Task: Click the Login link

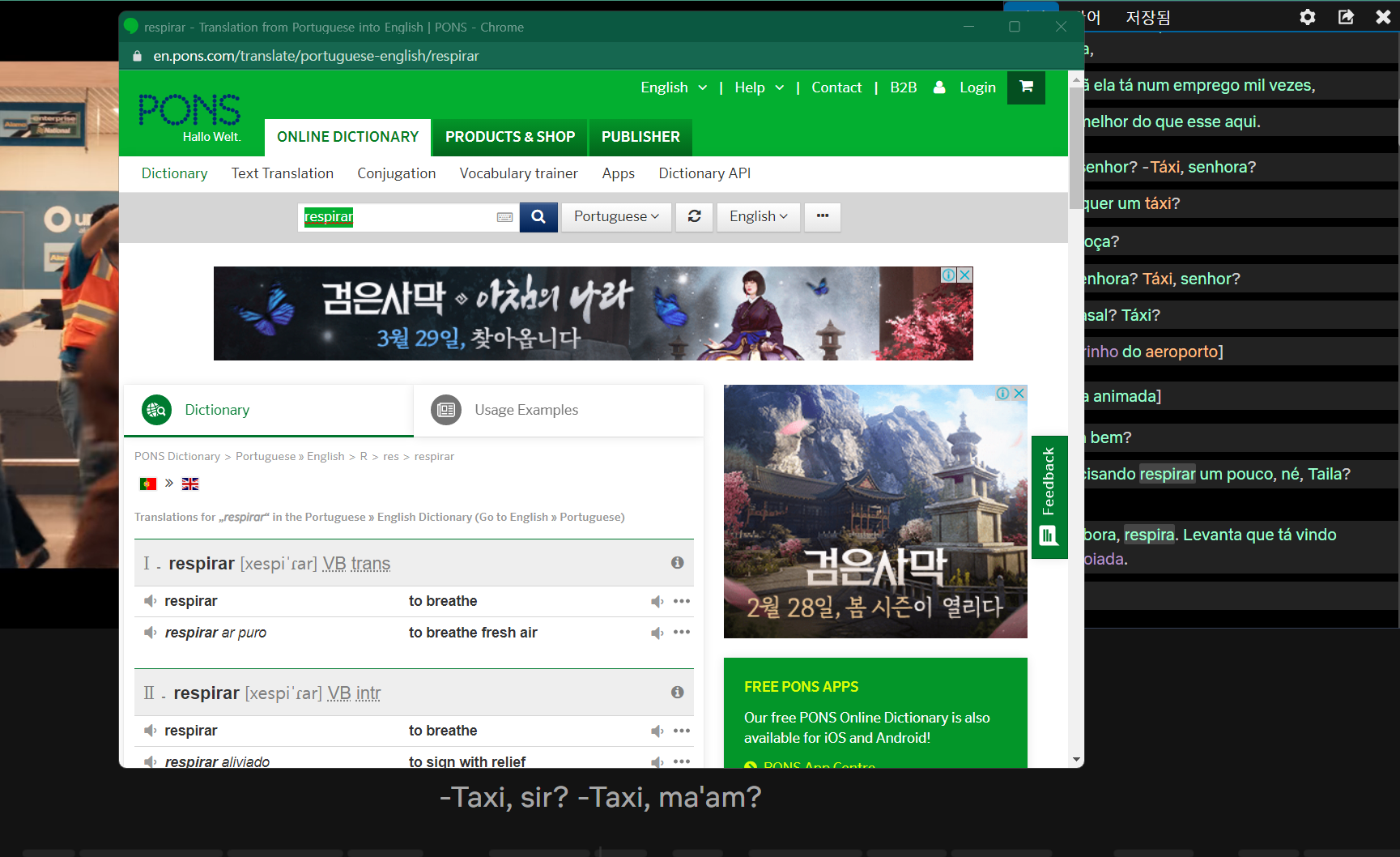Action: [977, 87]
